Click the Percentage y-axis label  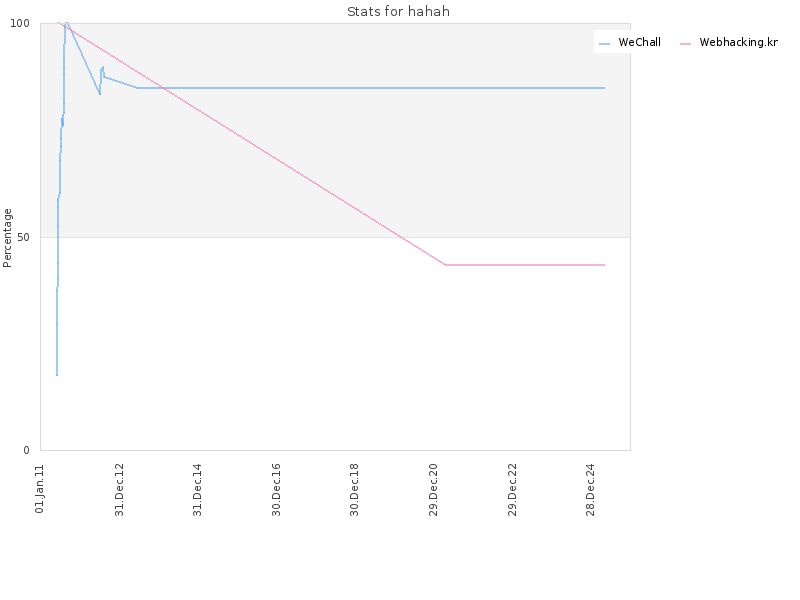tap(7, 238)
